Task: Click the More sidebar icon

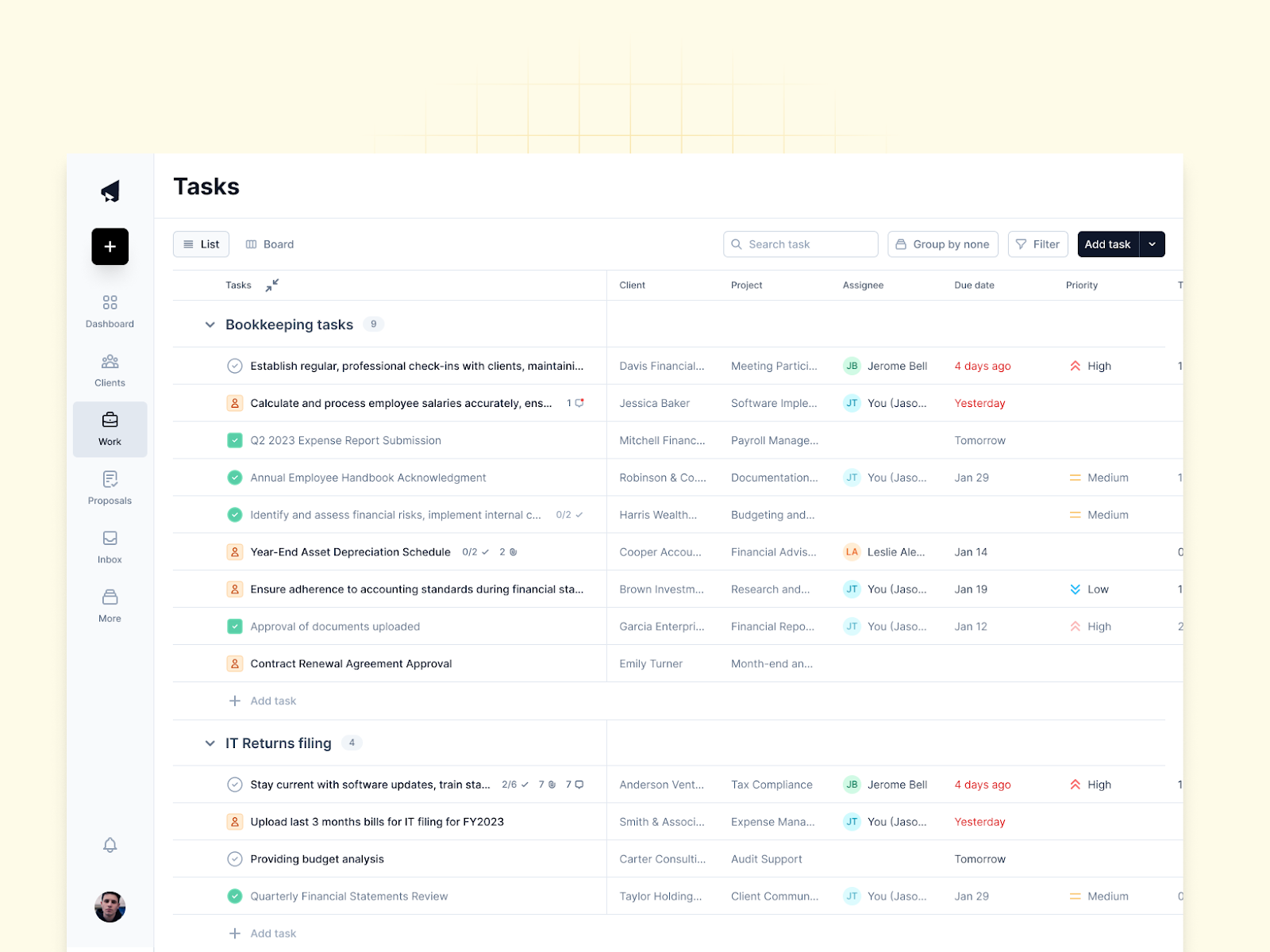Action: tap(110, 605)
